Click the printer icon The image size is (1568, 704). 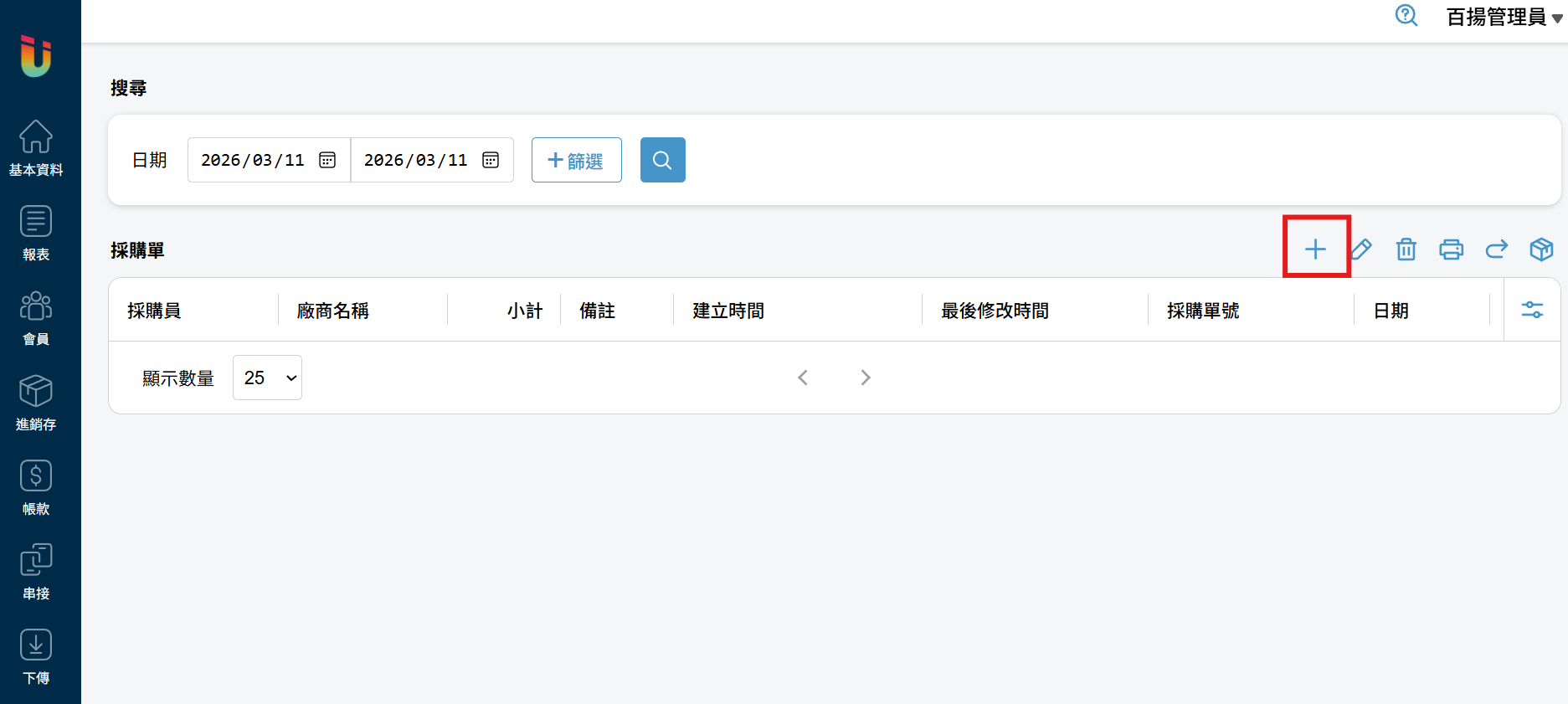[1451, 249]
